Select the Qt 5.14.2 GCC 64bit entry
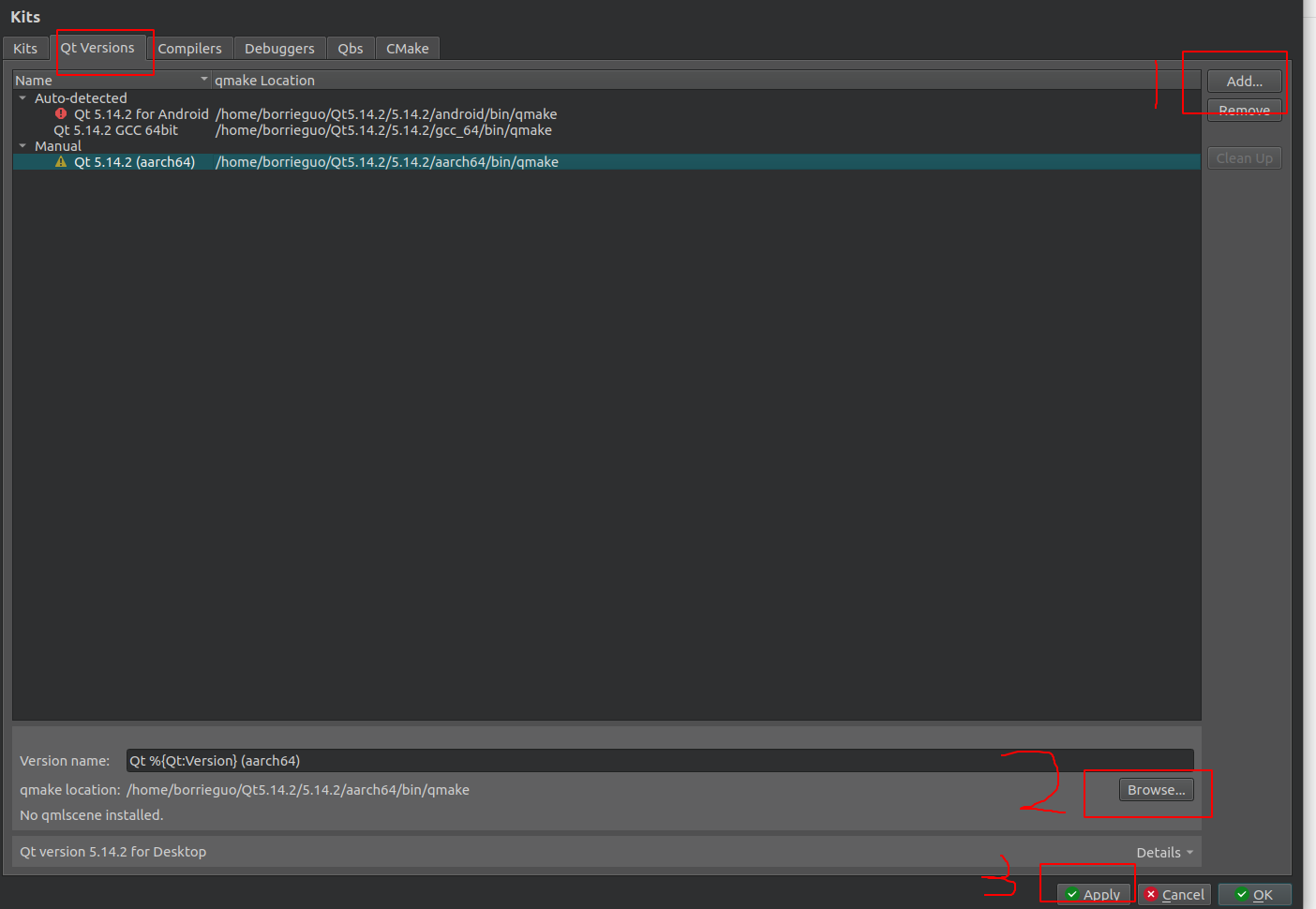1316x909 pixels. (115, 129)
